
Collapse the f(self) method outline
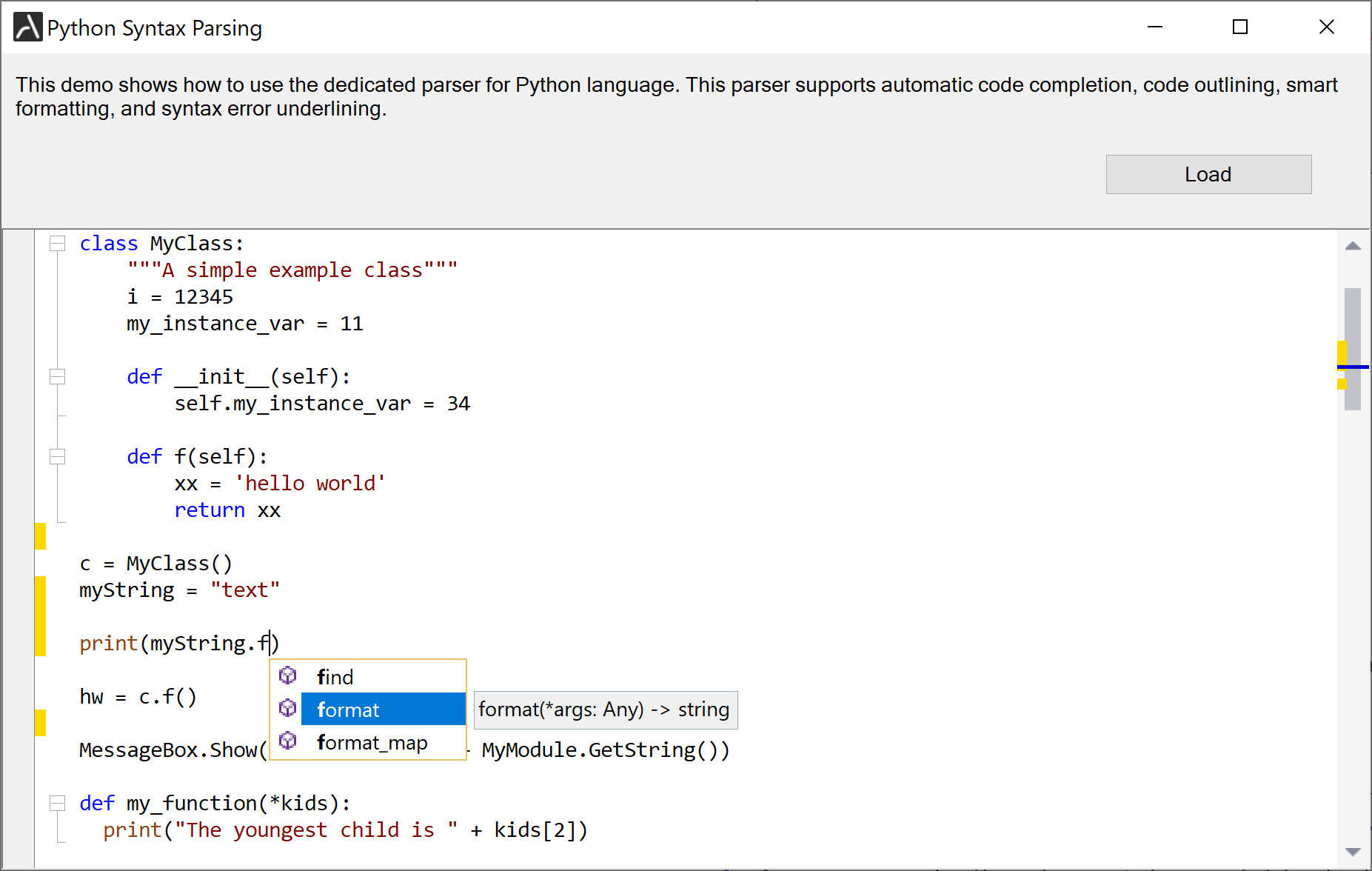point(57,456)
